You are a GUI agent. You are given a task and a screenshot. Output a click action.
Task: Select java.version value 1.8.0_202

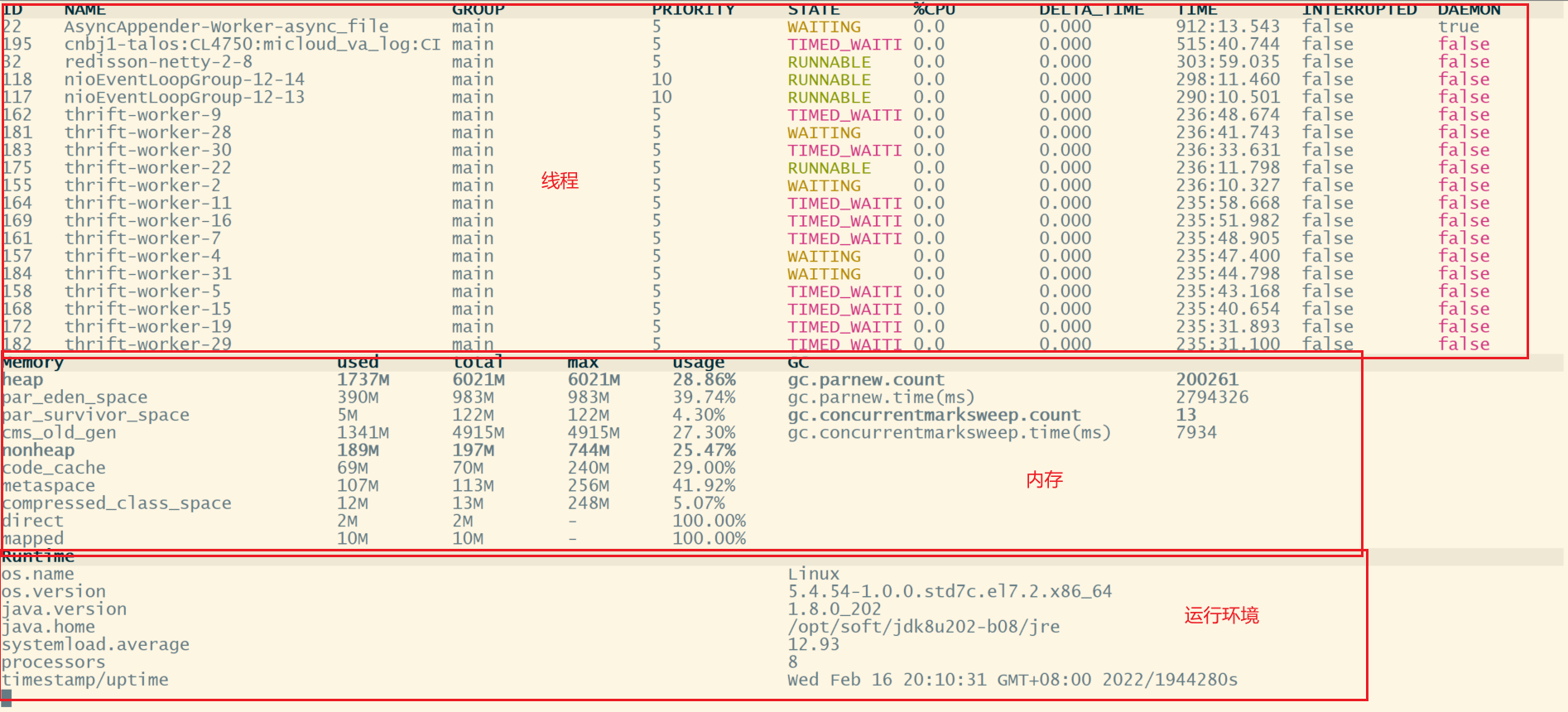click(x=835, y=609)
